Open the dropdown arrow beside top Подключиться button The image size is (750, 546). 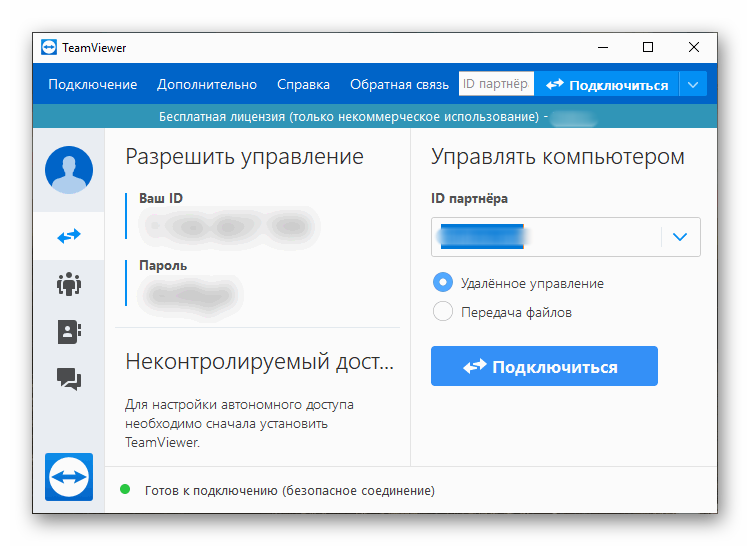click(693, 85)
